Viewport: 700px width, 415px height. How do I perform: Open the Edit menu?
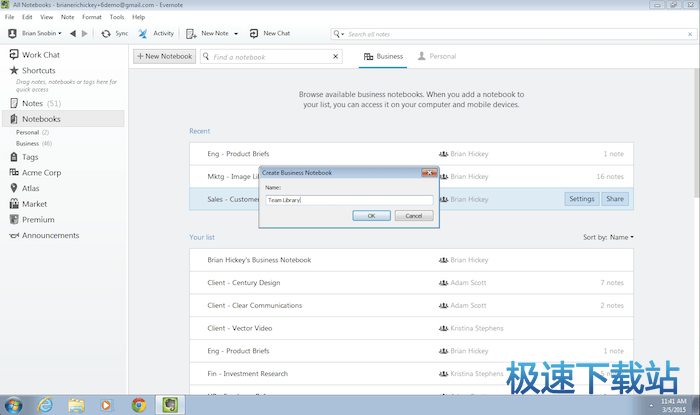(x=27, y=17)
